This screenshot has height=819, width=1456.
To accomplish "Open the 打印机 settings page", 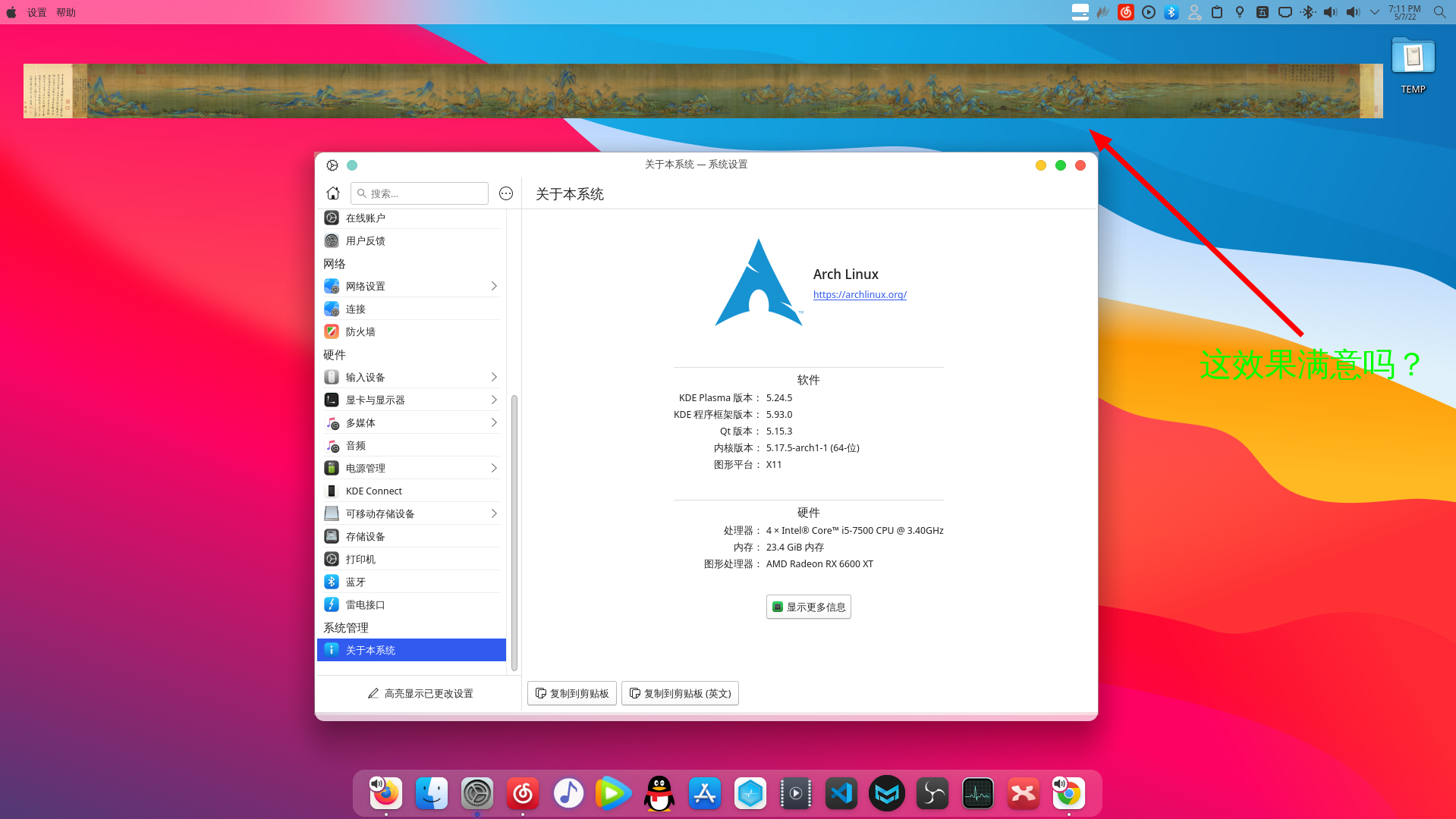I will [360, 559].
